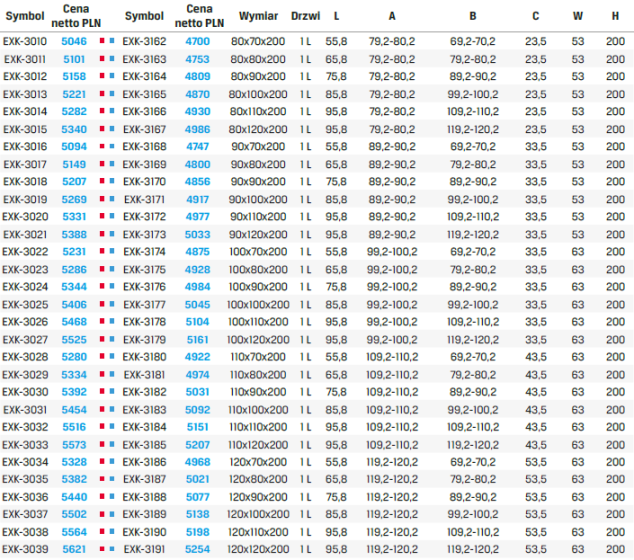The image size is (634, 560).
Task: Select dimension 90x80x200
Action: 258,165
